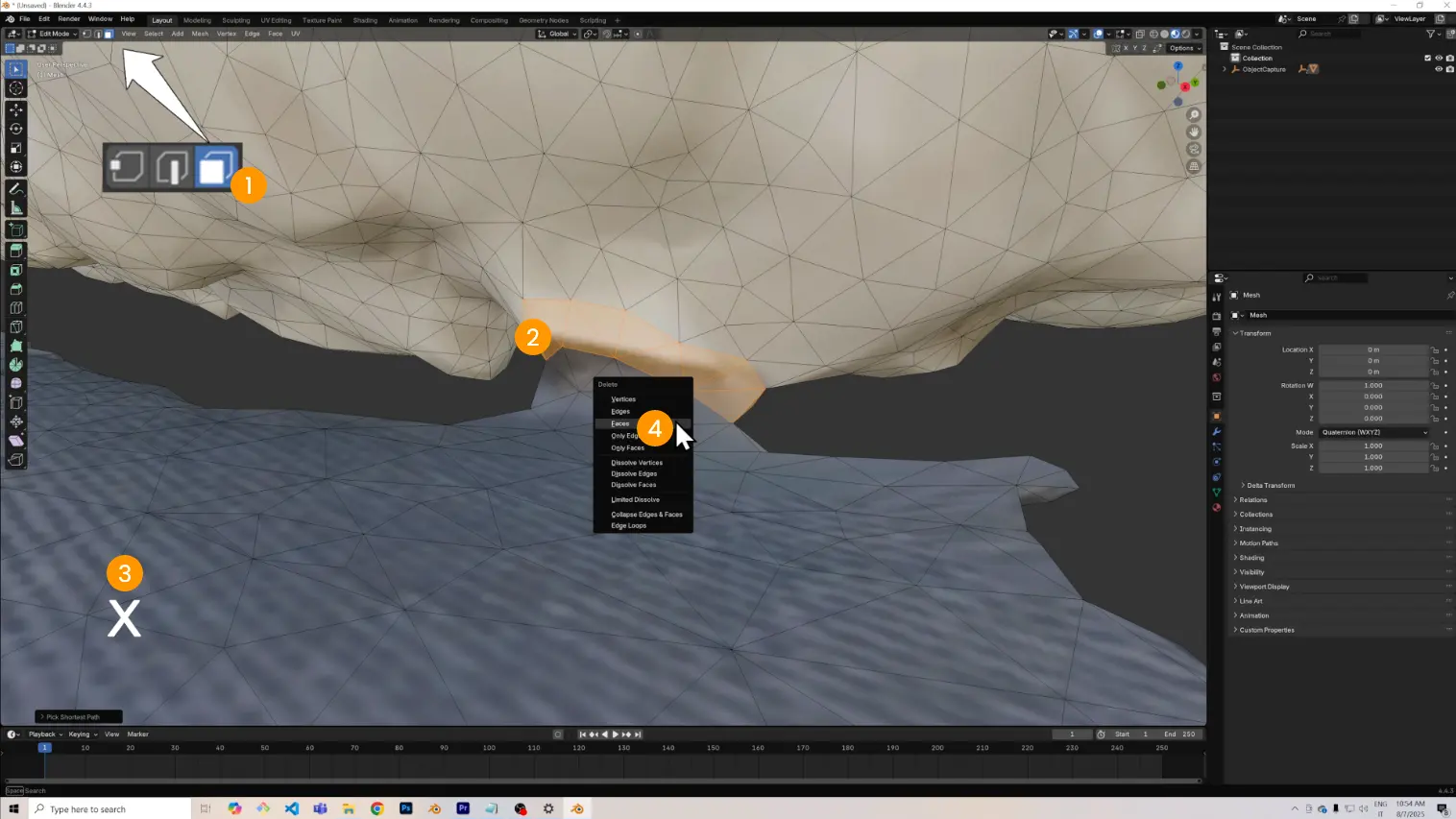The image size is (1456, 819).
Task: Switch to the Sculpting workspace tab
Action: (x=235, y=20)
